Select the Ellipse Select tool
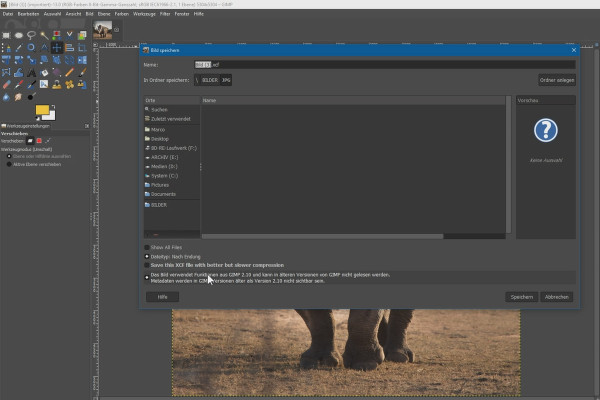 pyautogui.click(x=19, y=36)
